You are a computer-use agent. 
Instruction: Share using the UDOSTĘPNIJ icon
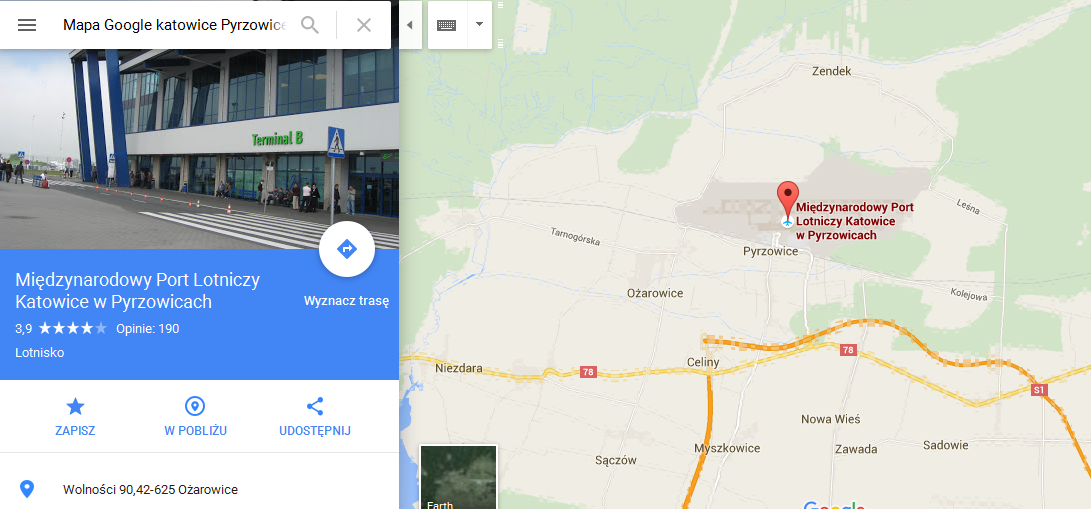pyautogui.click(x=314, y=417)
